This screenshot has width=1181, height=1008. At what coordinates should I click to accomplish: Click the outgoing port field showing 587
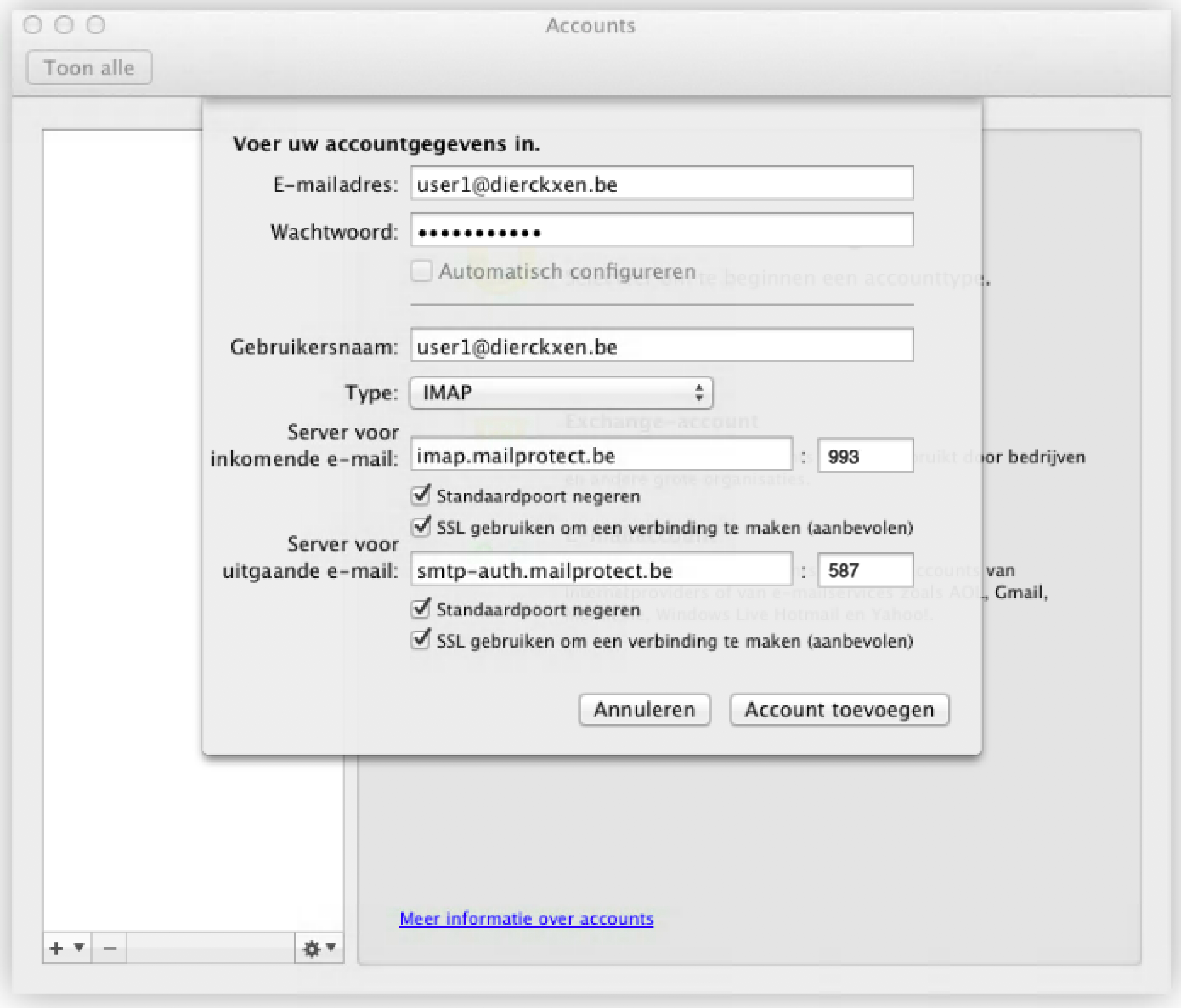(865, 570)
